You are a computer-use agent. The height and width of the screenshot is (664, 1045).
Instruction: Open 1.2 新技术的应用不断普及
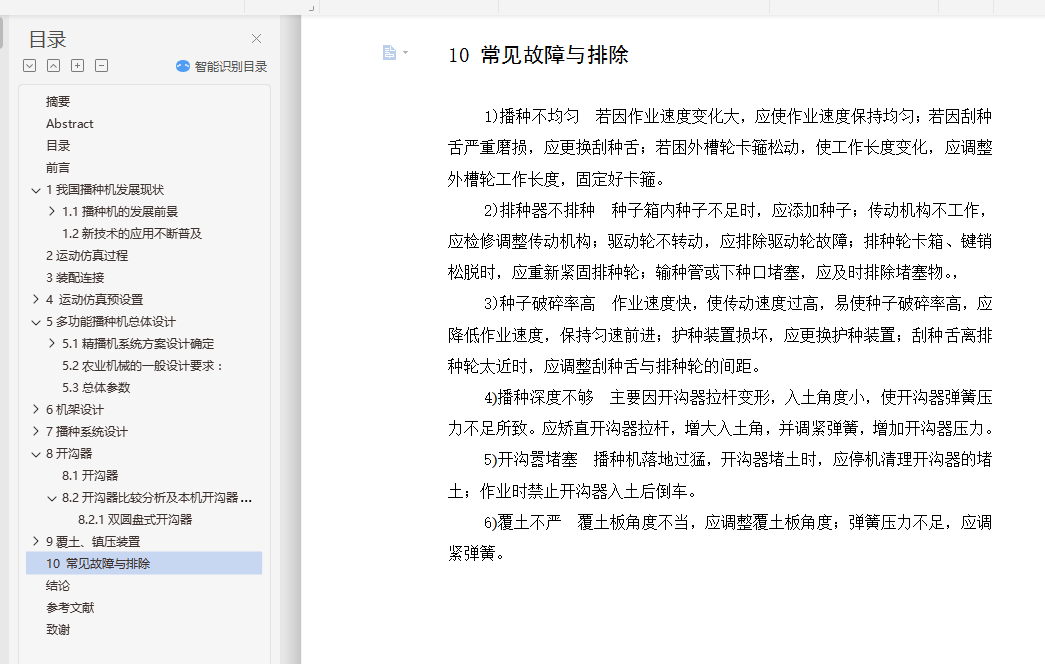pyautogui.click(x=132, y=233)
